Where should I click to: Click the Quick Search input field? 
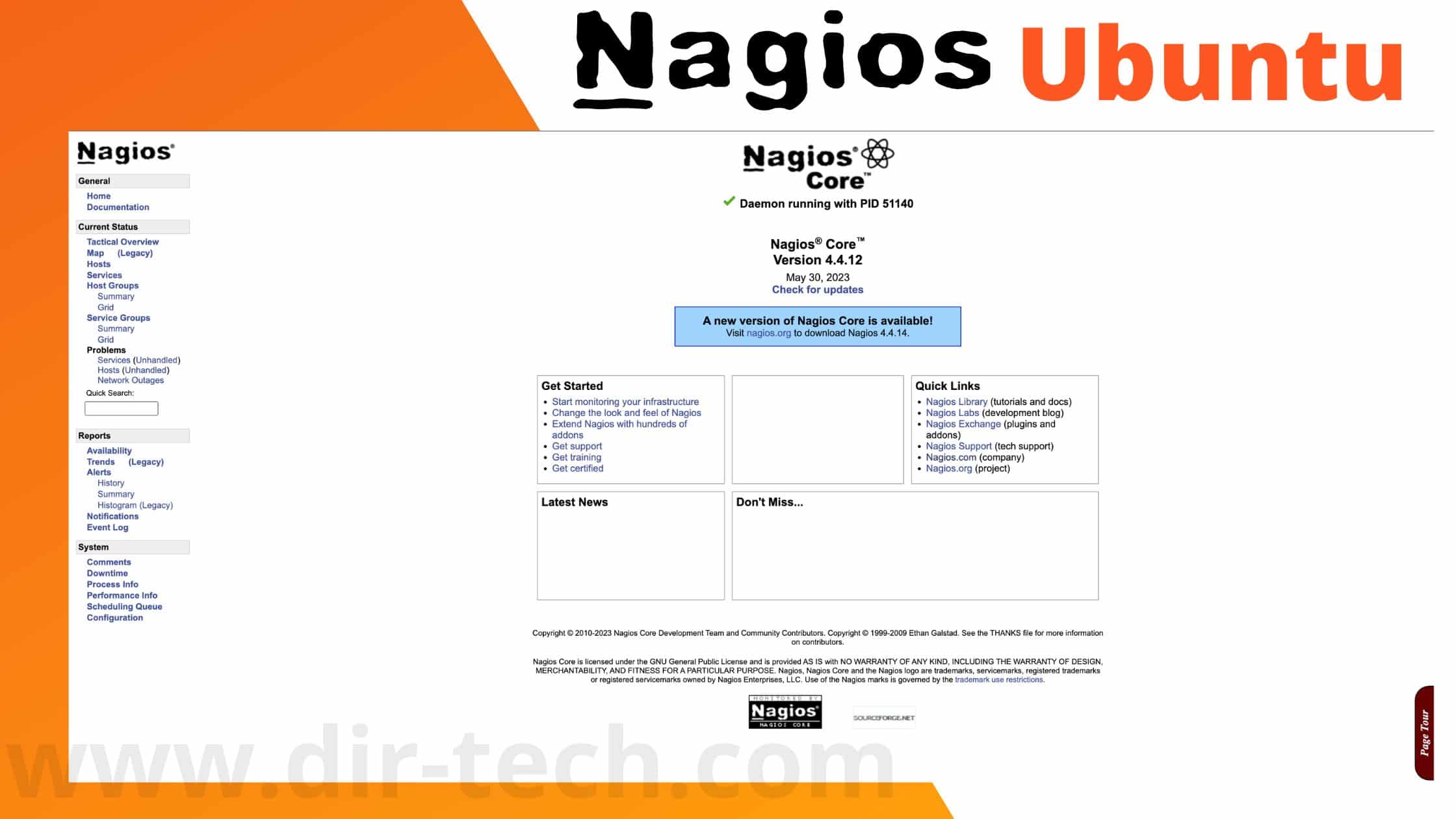[121, 408]
